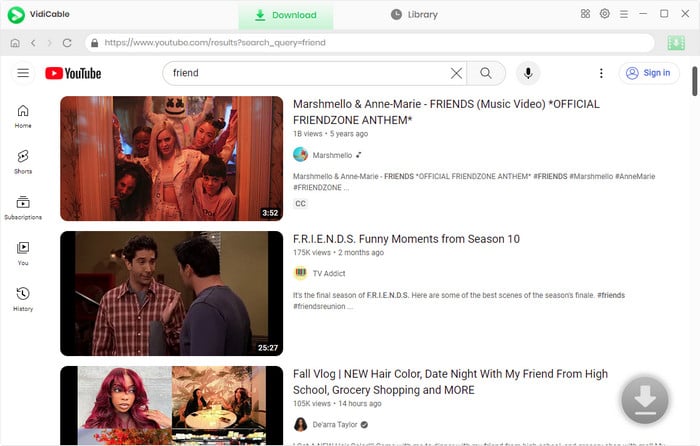
Task: Click '175K views' under Funny Moments video
Action: [312, 253]
